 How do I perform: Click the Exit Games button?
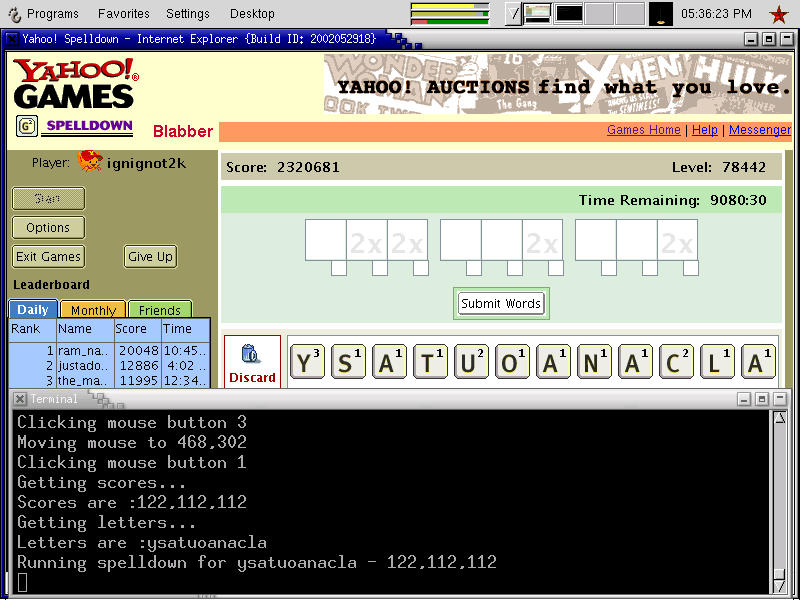48,257
